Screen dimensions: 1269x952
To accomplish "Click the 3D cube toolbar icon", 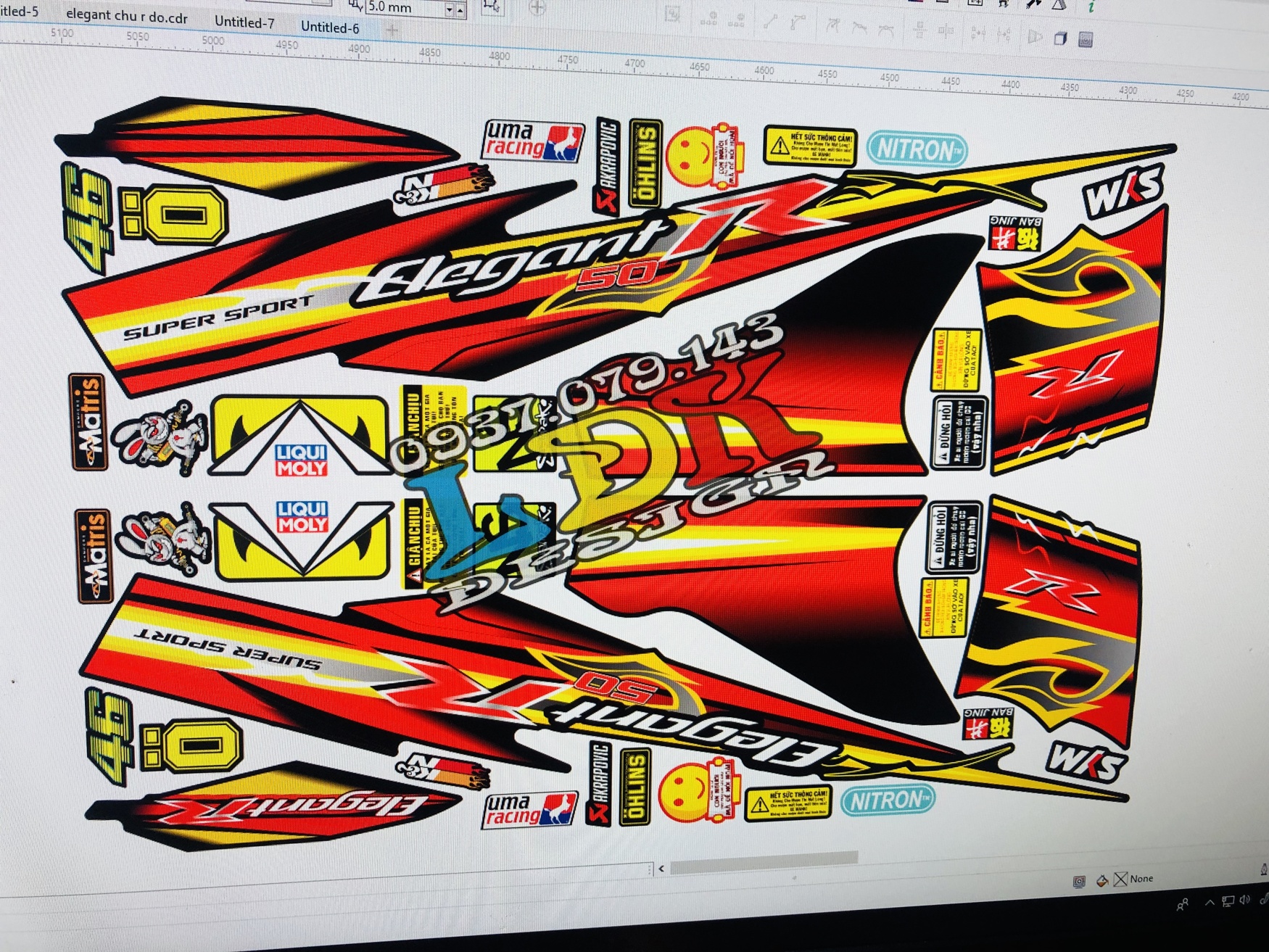I will pyautogui.click(x=1060, y=38).
